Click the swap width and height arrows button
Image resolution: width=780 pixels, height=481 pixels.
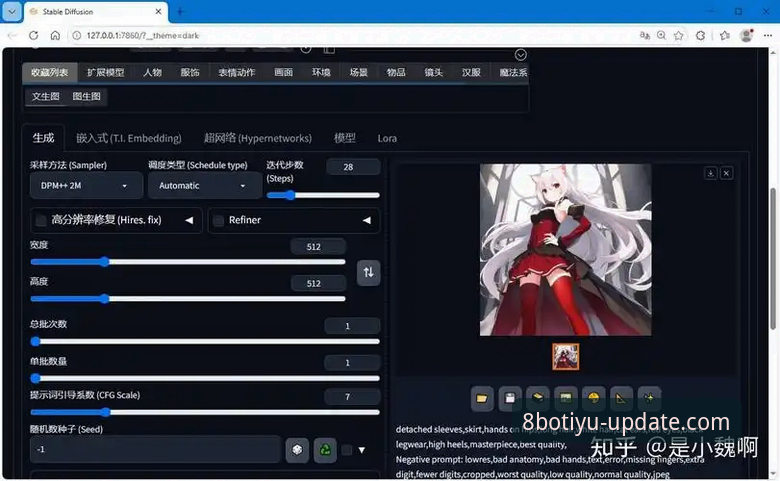coord(369,272)
